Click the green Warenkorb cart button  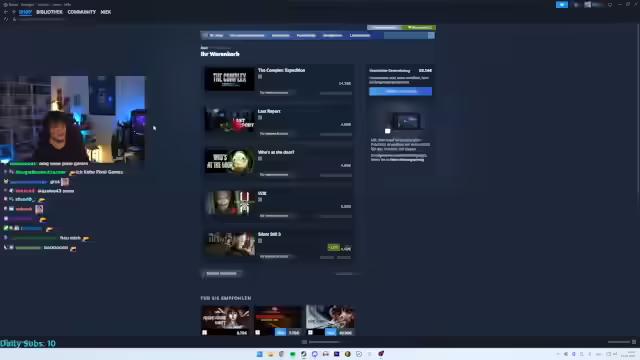pyautogui.click(x=419, y=27)
